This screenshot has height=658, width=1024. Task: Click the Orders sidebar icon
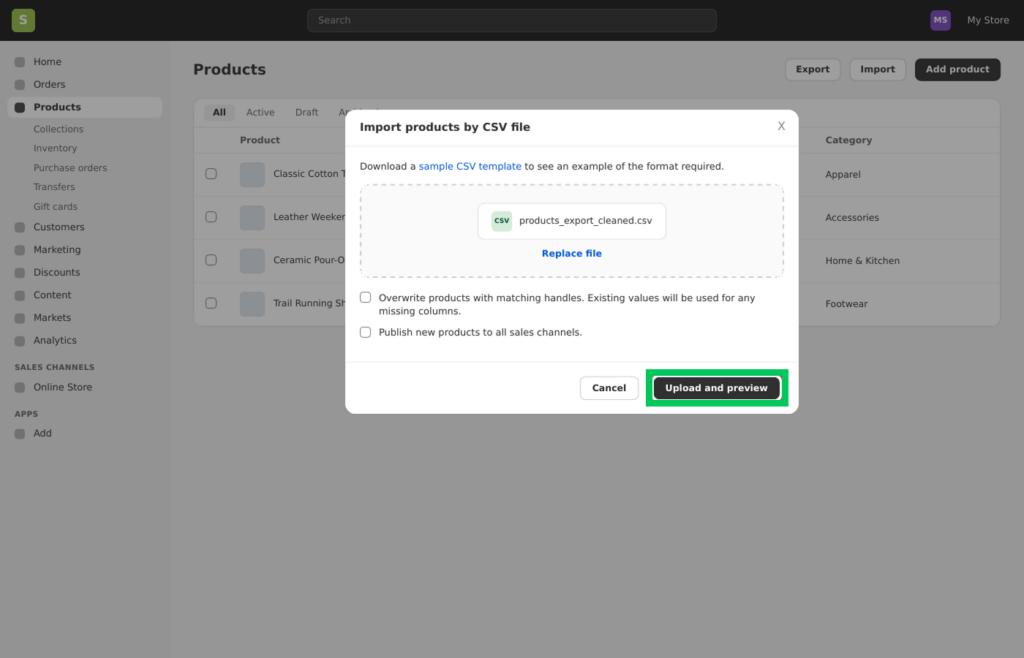[x=20, y=85]
